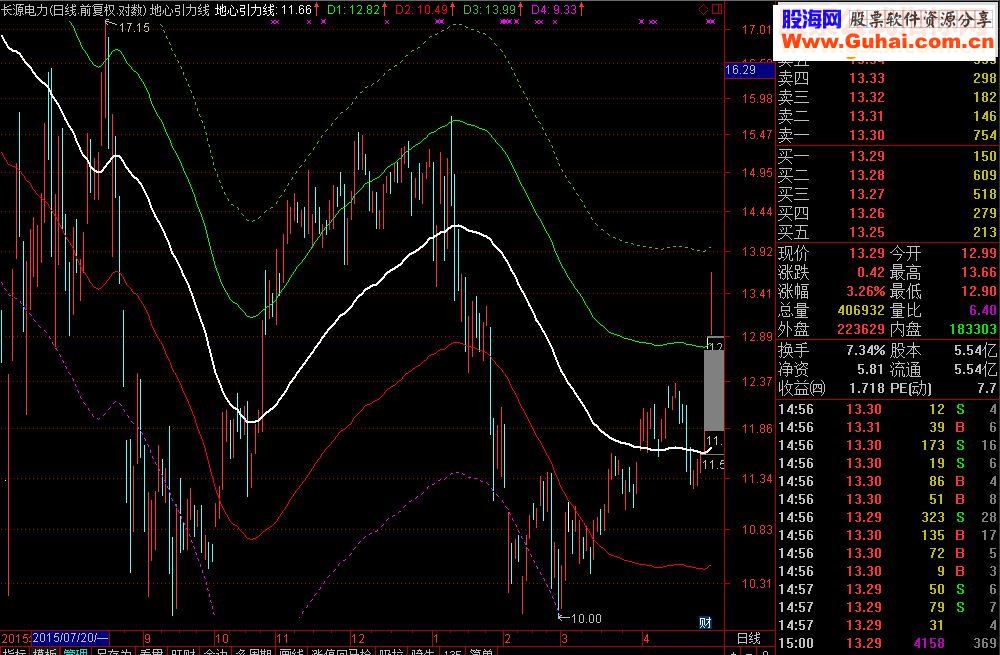The height and width of the screenshot is (655, 1000).
Task: Click the 买一 13.29 order row
Action: point(887,156)
